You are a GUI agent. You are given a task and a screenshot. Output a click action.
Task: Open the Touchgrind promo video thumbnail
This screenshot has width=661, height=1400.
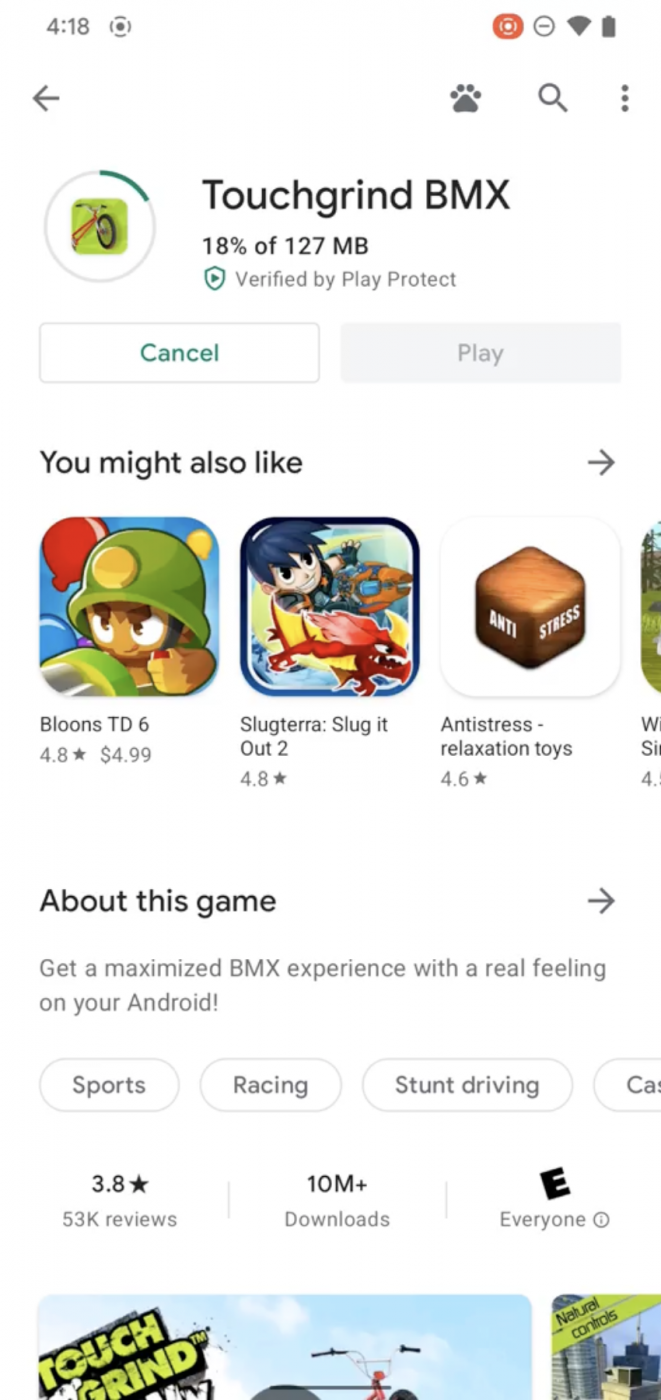click(x=285, y=1347)
